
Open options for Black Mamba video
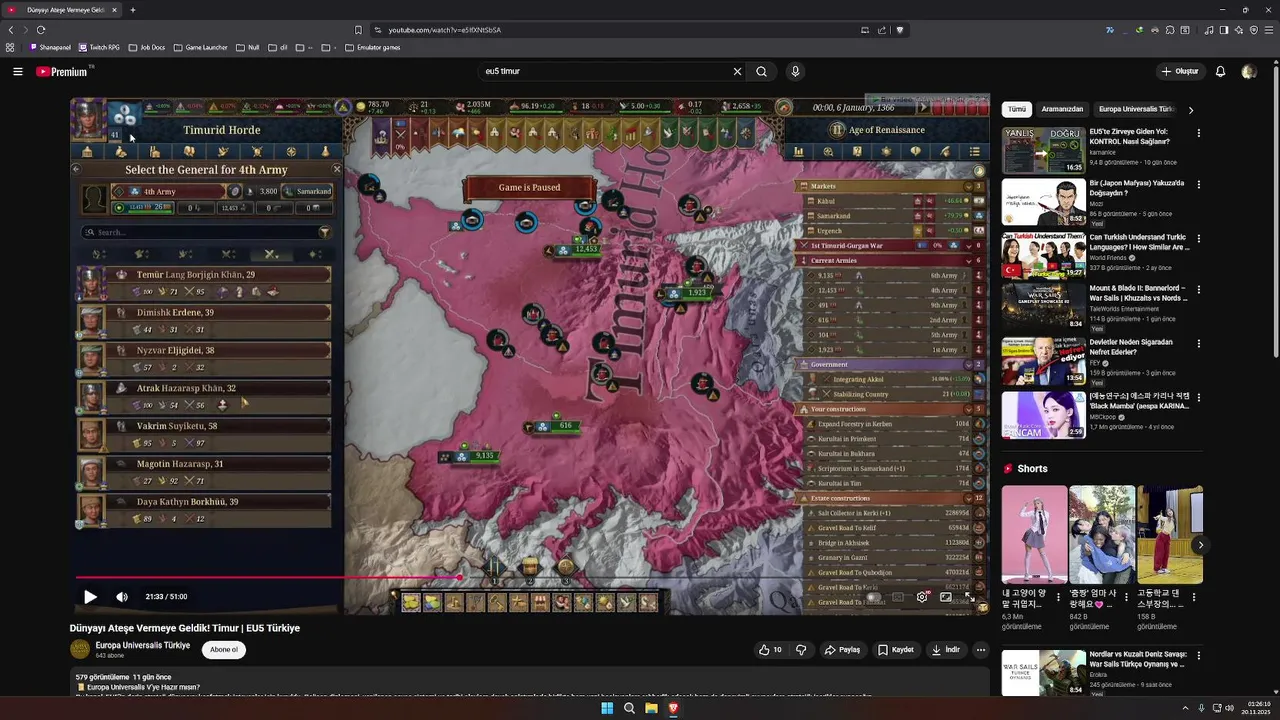point(1199,396)
